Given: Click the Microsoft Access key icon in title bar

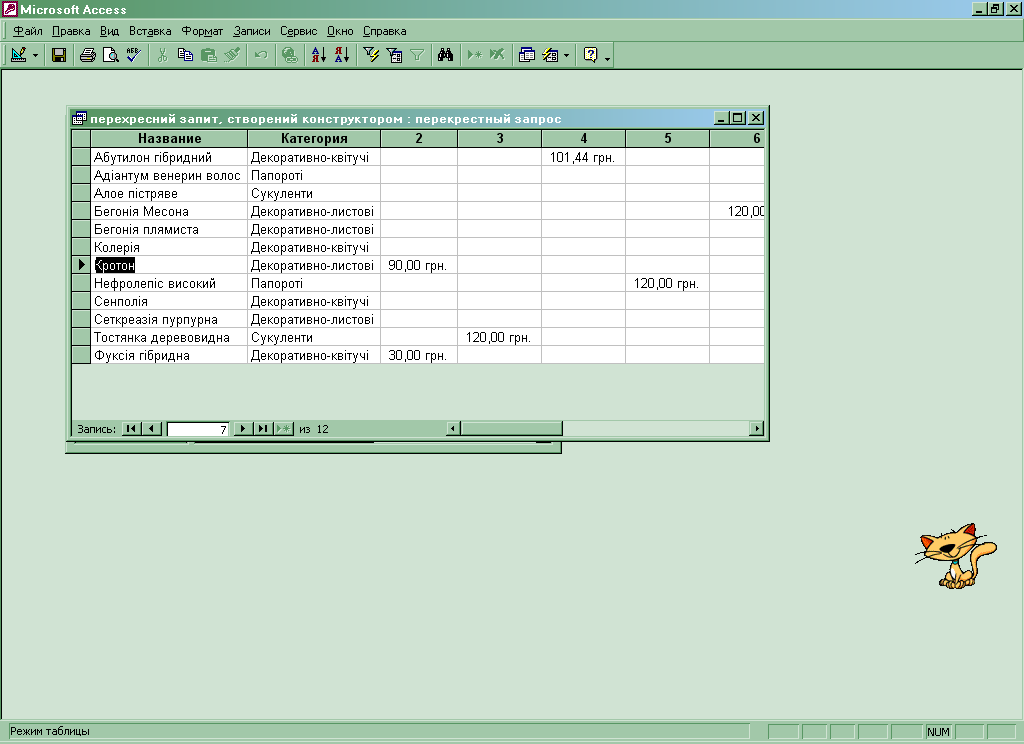Looking at the screenshot, I should point(9,9).
